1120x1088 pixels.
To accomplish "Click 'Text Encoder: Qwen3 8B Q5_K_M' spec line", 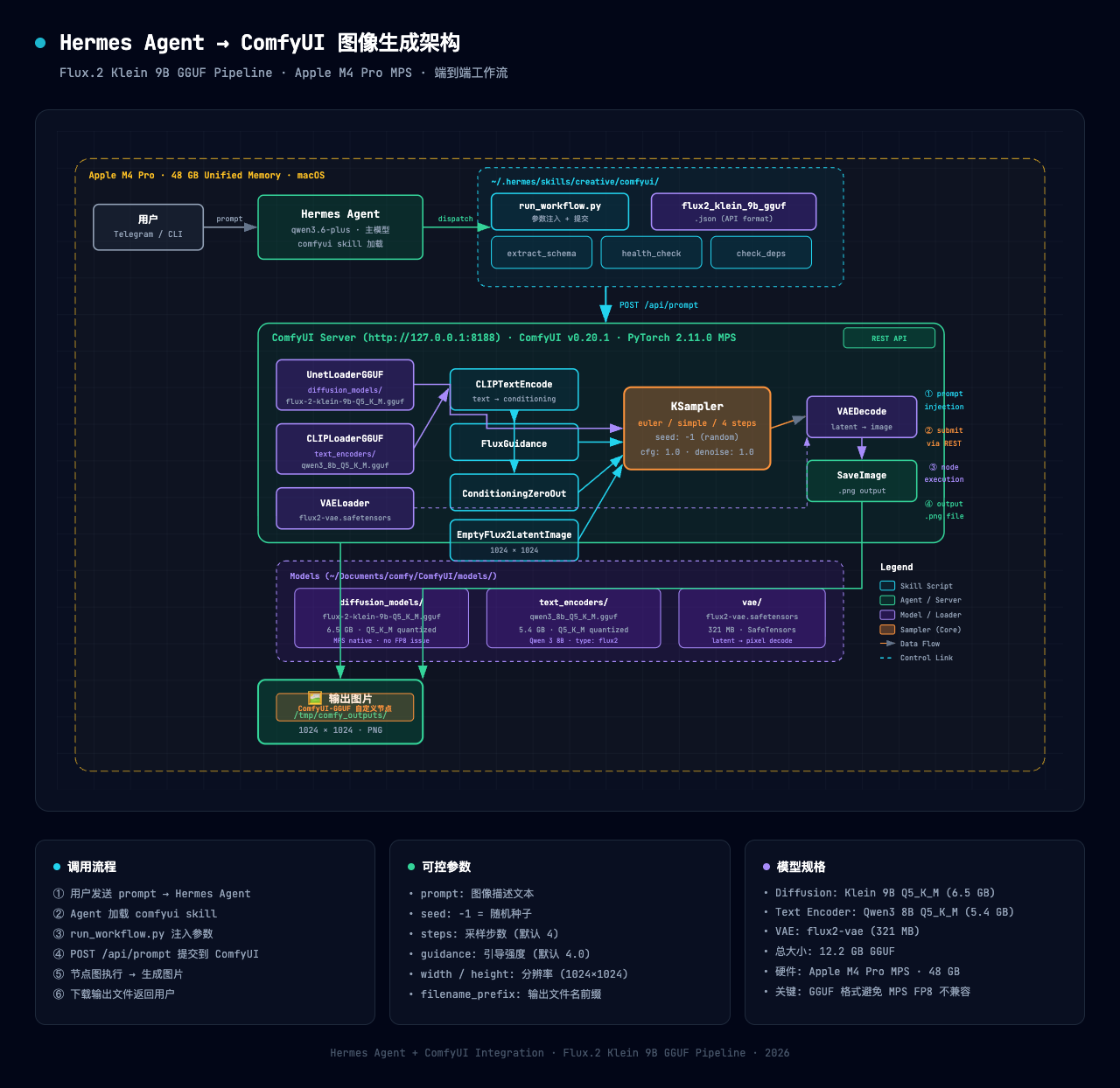I will (894, 911).
